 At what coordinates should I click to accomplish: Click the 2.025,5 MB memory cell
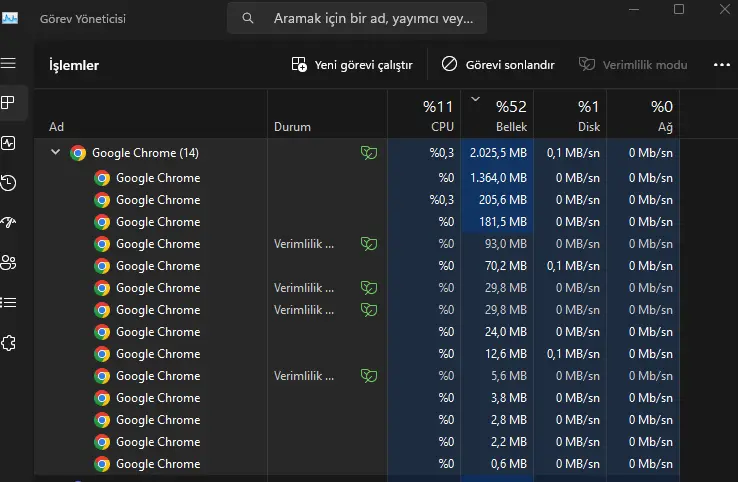coord(498,153)
